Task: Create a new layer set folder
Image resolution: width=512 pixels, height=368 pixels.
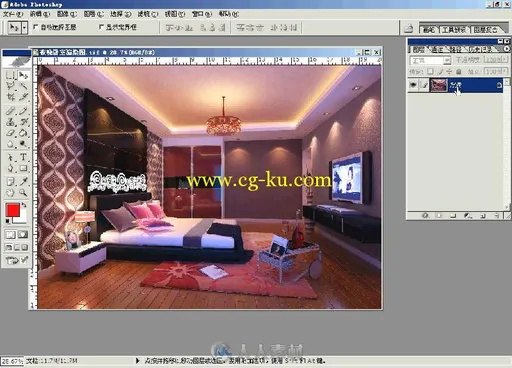Action: pos(453,216)
